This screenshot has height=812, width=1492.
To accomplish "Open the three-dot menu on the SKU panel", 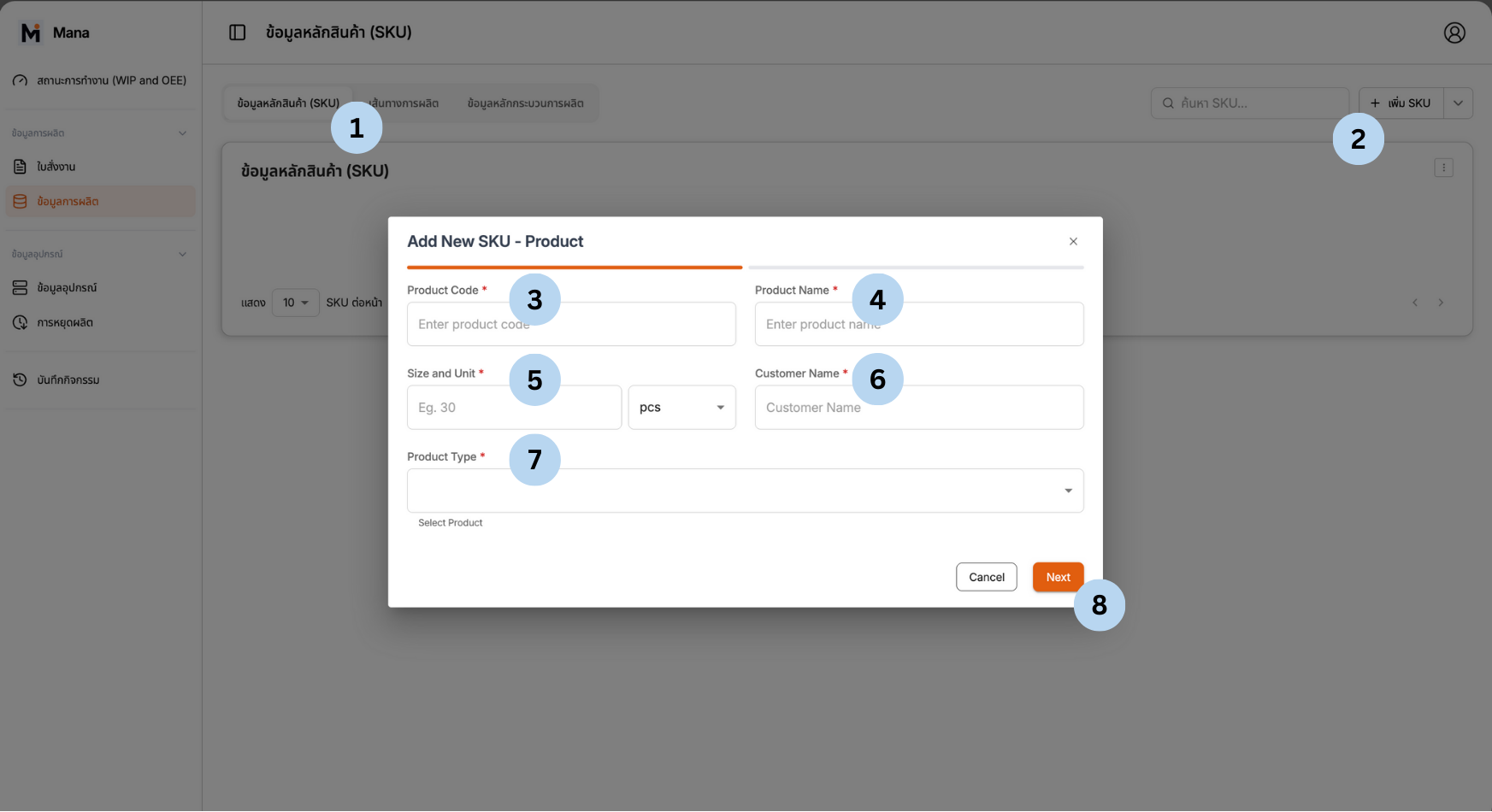I will [1443, 168].
